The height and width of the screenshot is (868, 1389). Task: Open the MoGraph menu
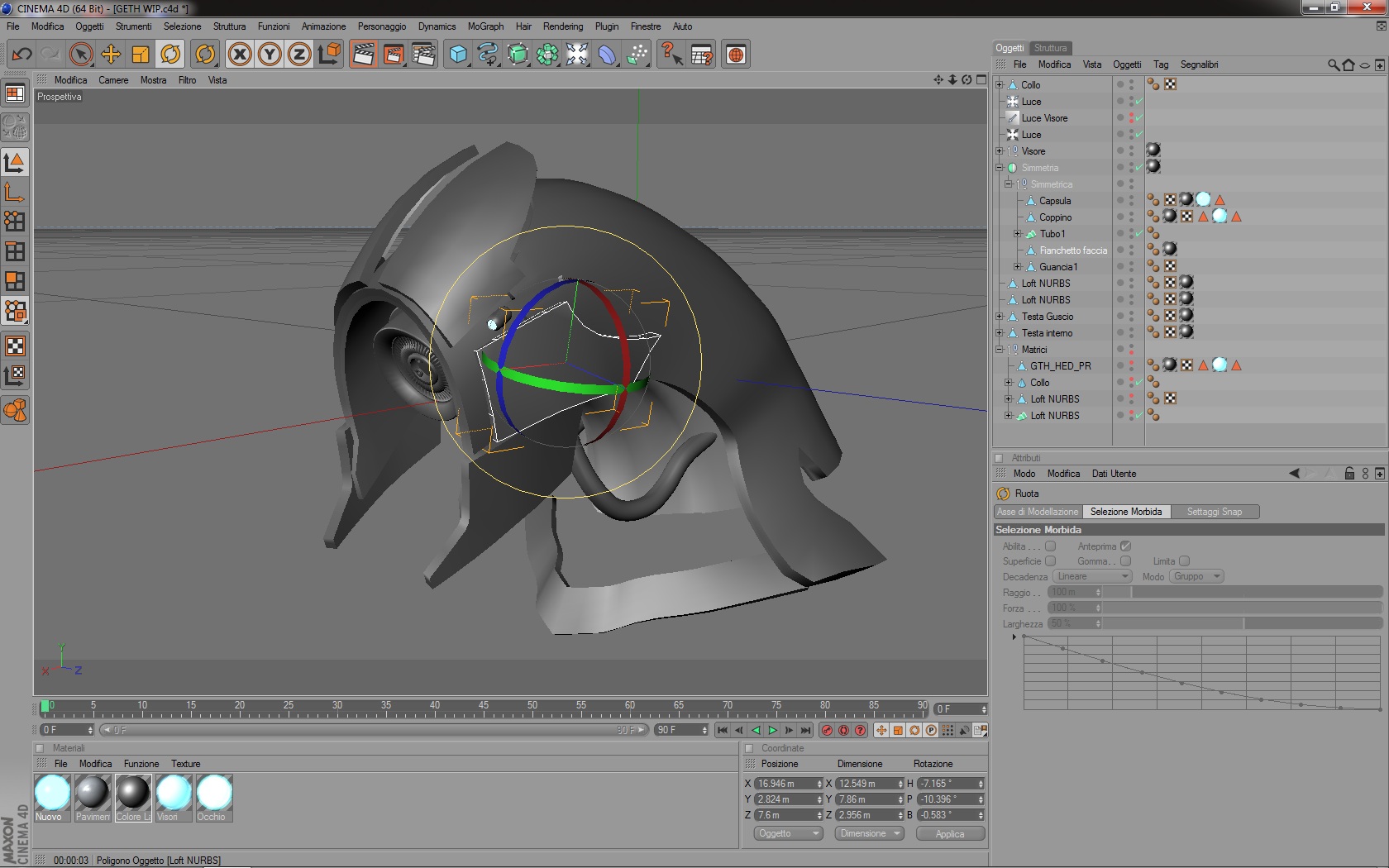pos(485,26)
